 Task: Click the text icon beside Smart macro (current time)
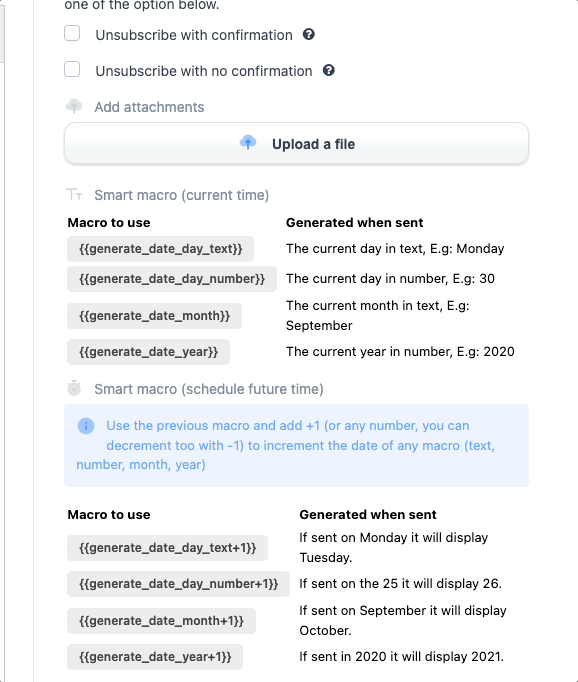pyautogui.click(x=74, y=194)
